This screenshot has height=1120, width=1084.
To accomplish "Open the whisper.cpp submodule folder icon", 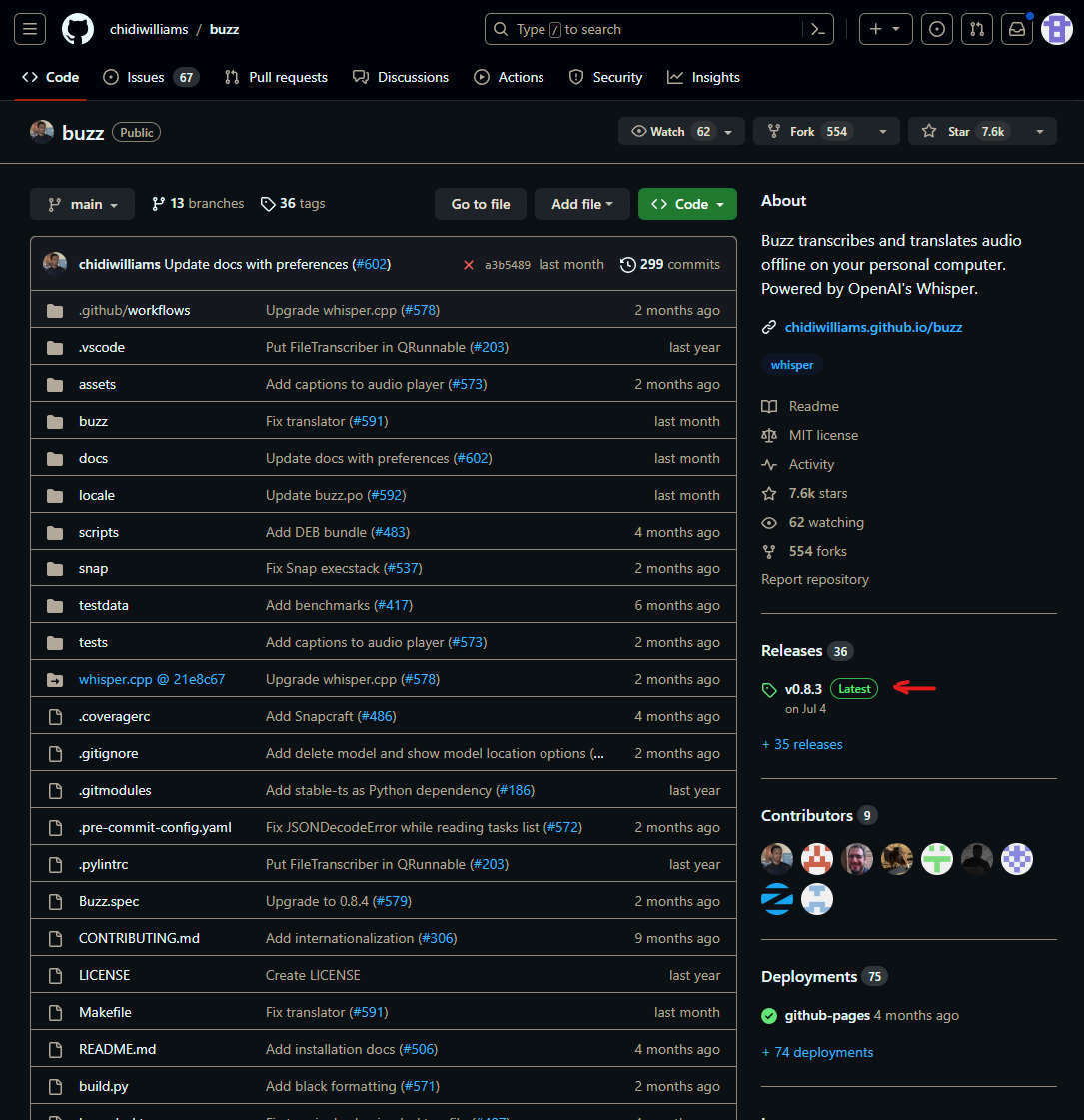I will click(55, 680).
